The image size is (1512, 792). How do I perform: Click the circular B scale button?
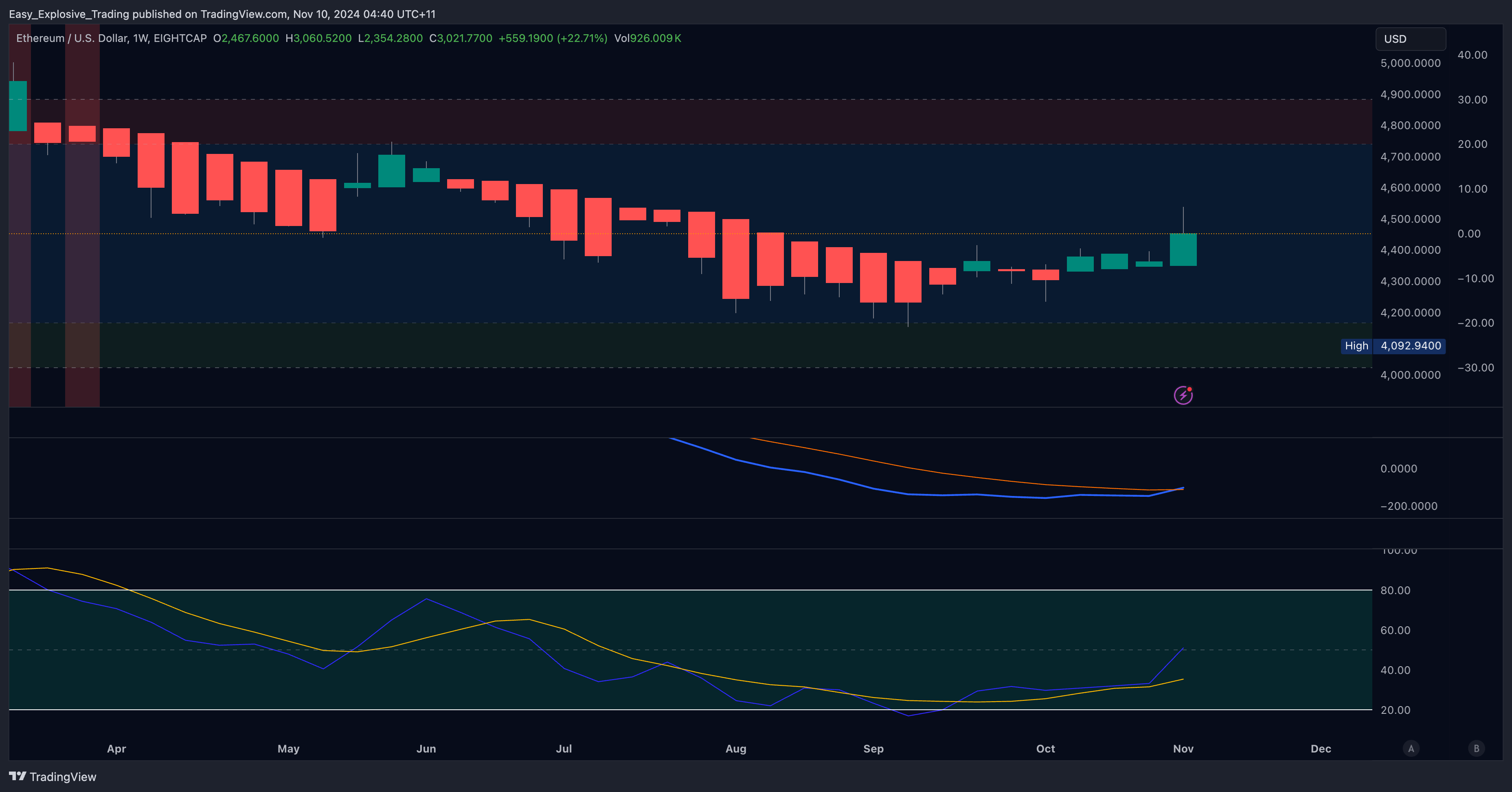click(x=1477, y=748)
